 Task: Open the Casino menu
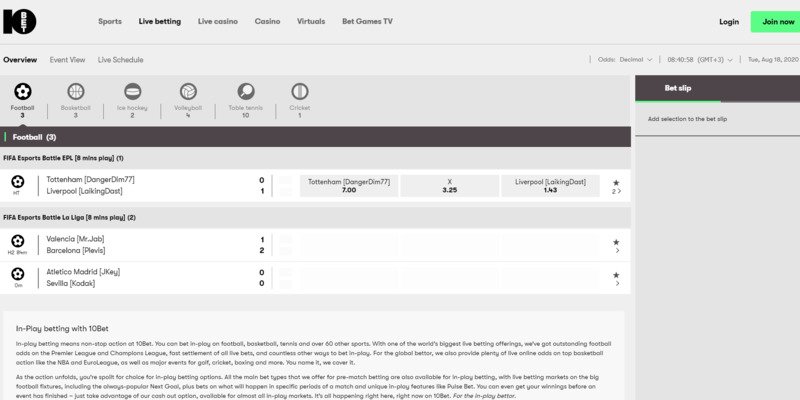click(267, 21)
